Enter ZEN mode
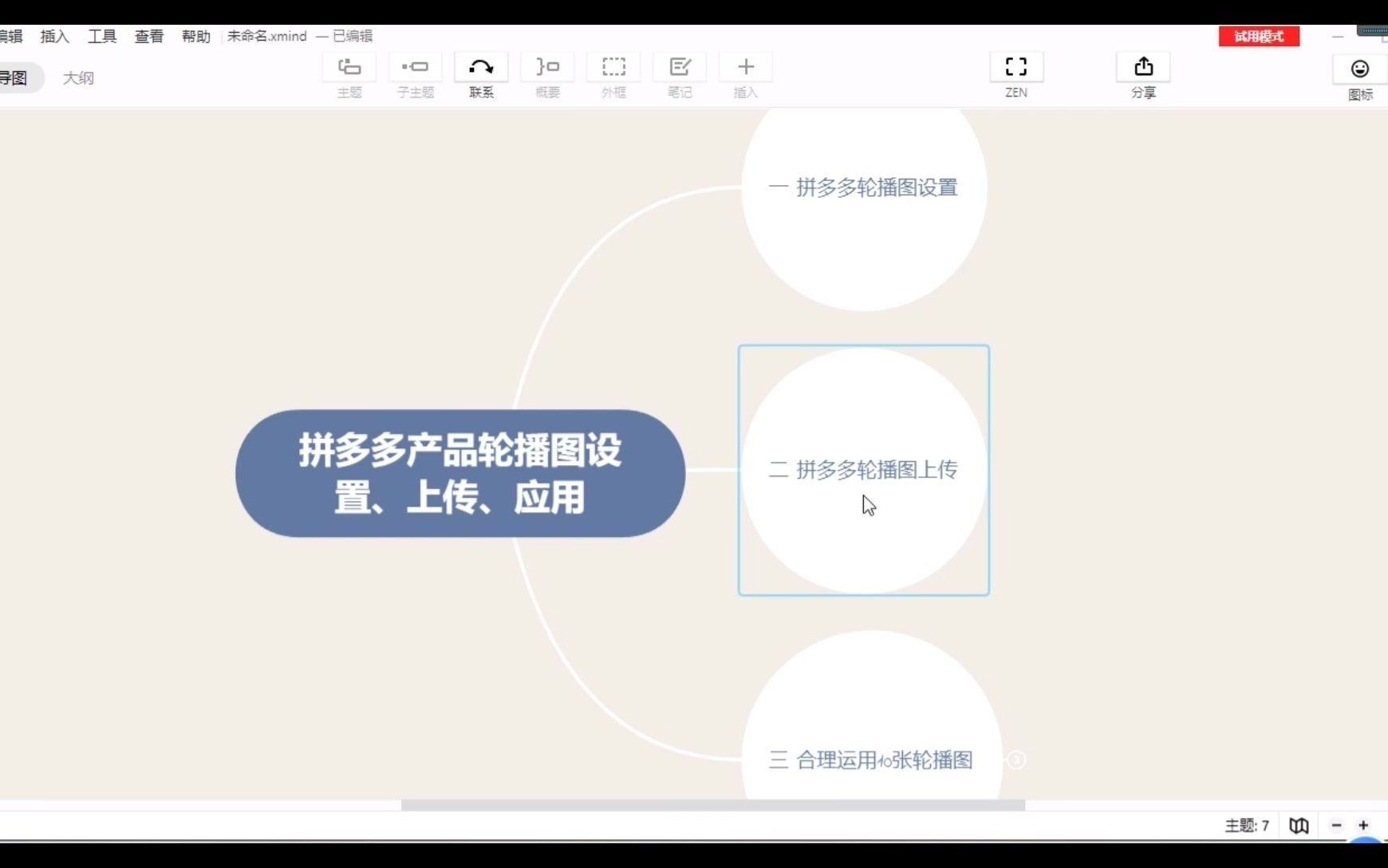This screenshot has height=868, width=1388. [1016, 67]
